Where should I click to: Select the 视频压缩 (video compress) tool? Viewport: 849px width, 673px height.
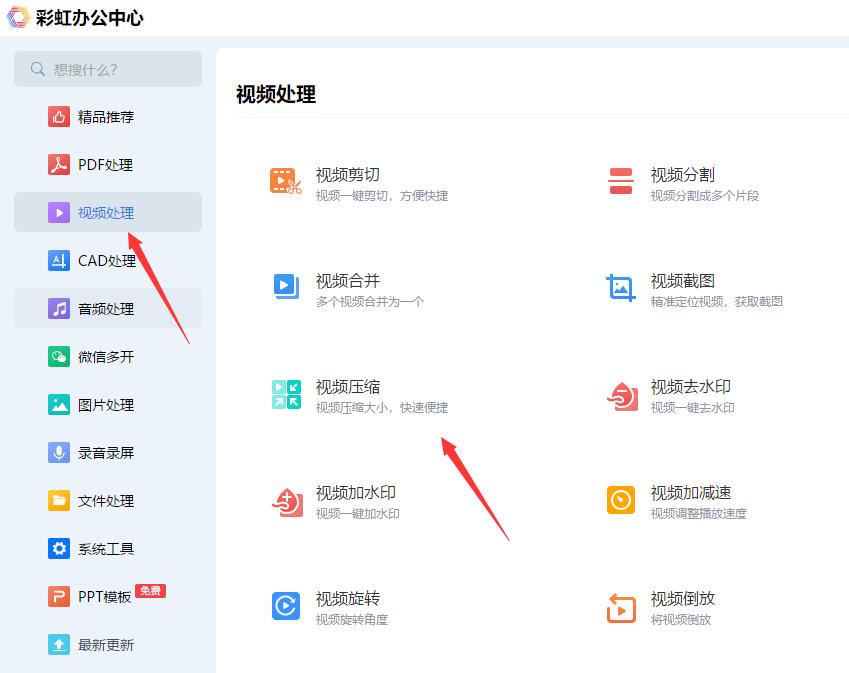[x=346, y=387]
